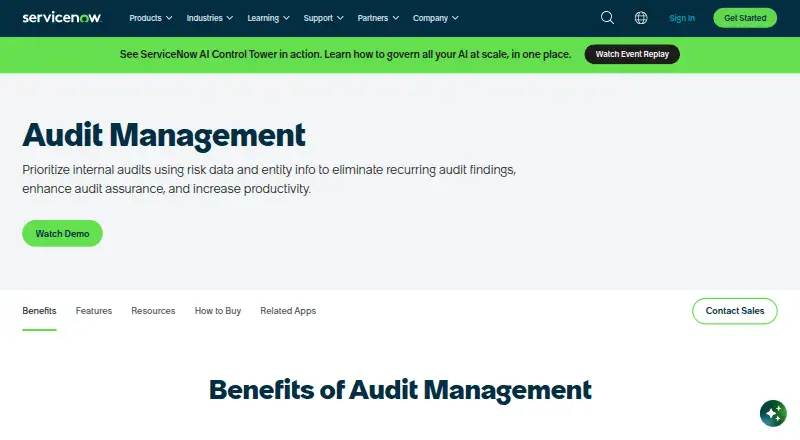Open the How to Buy tab
The image size is (800, 440).
pos(218,311)
